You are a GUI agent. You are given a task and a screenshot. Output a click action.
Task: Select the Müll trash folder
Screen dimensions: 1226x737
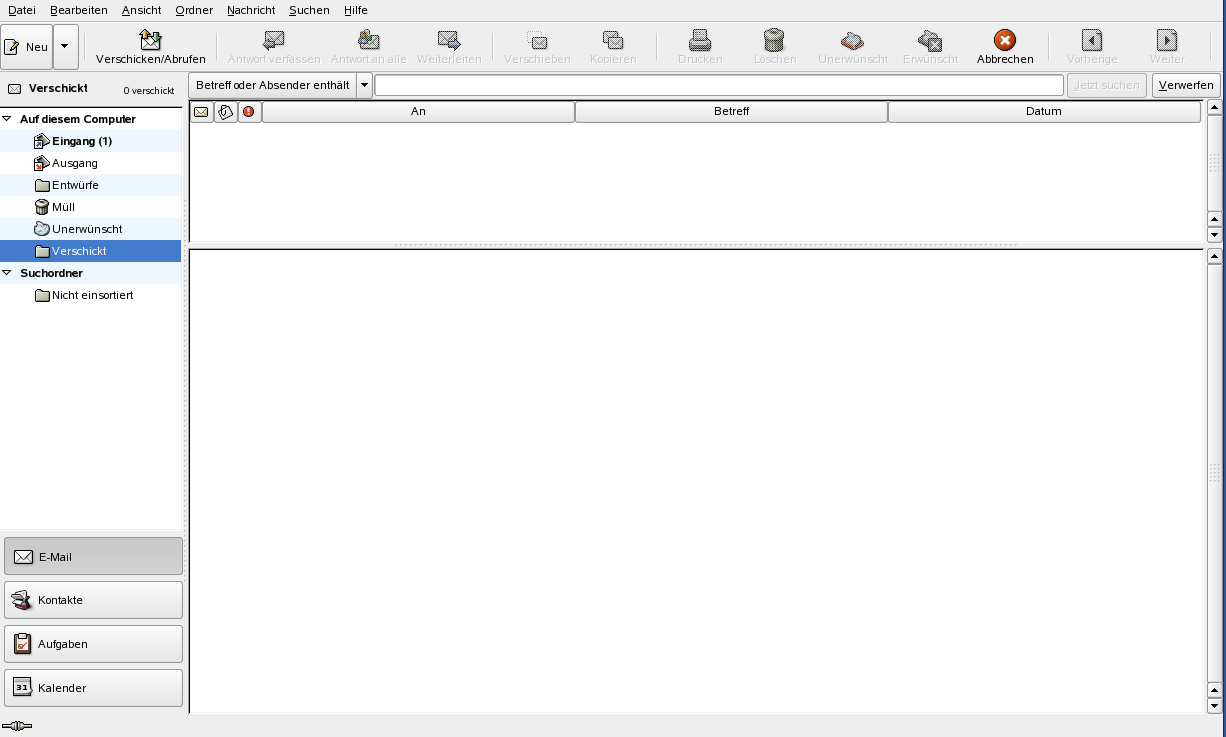click(63, 207)
